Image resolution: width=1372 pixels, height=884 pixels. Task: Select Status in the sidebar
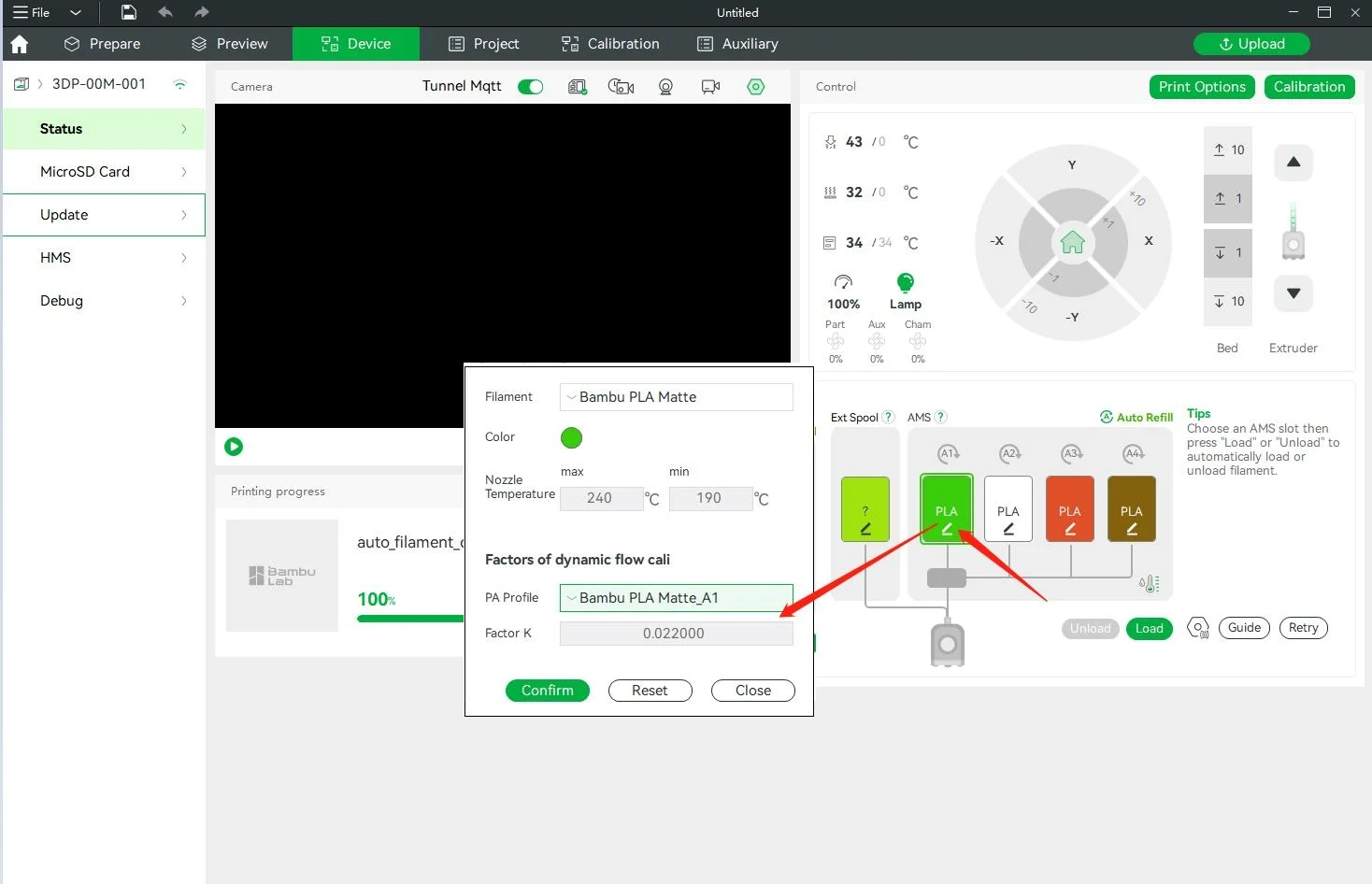tap(104, 129)
